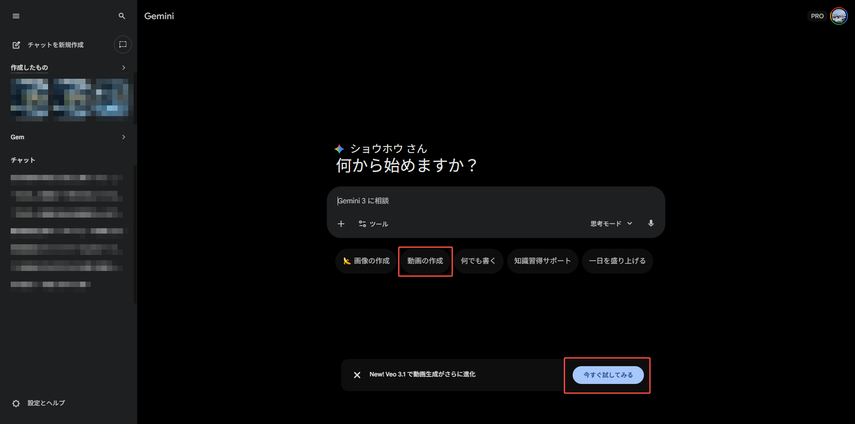
Task: Click the 今すぐ試してみる button
Action: tap(608, 375)
